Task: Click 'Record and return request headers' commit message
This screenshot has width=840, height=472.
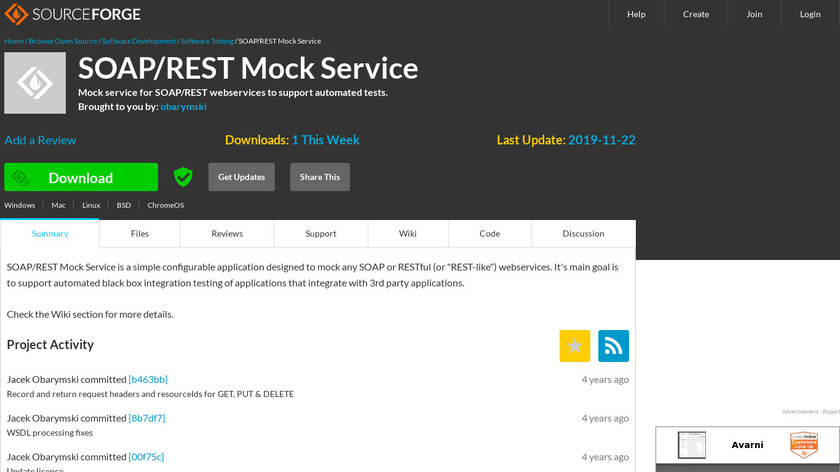Action: tap(150, 394)
